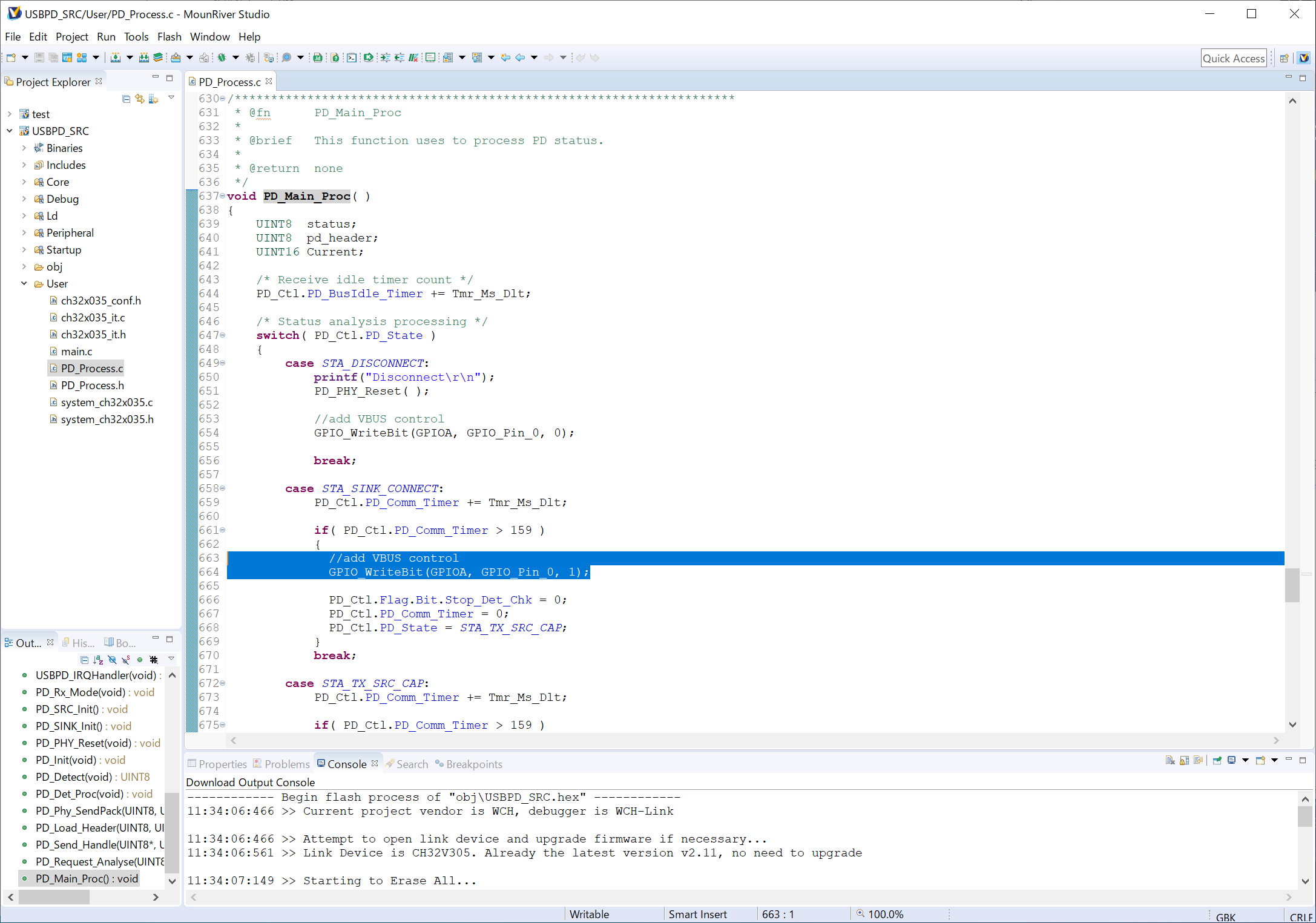1316x923 pixels.
Task: Click the Quick Access field
Action: click(x=1234, y=58)
